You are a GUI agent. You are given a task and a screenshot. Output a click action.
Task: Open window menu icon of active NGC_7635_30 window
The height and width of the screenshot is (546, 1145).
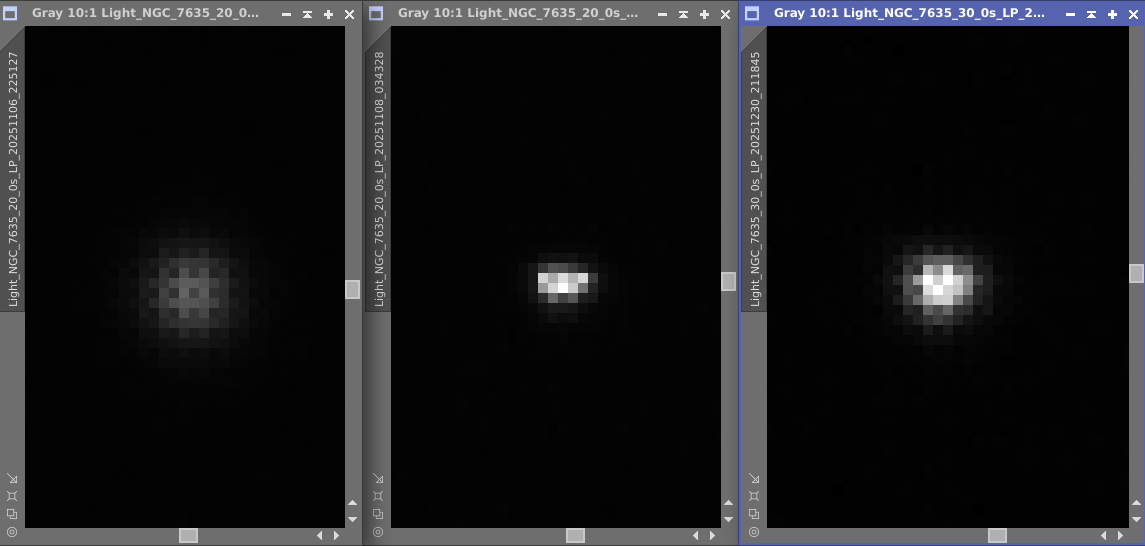tap(751, 13)
